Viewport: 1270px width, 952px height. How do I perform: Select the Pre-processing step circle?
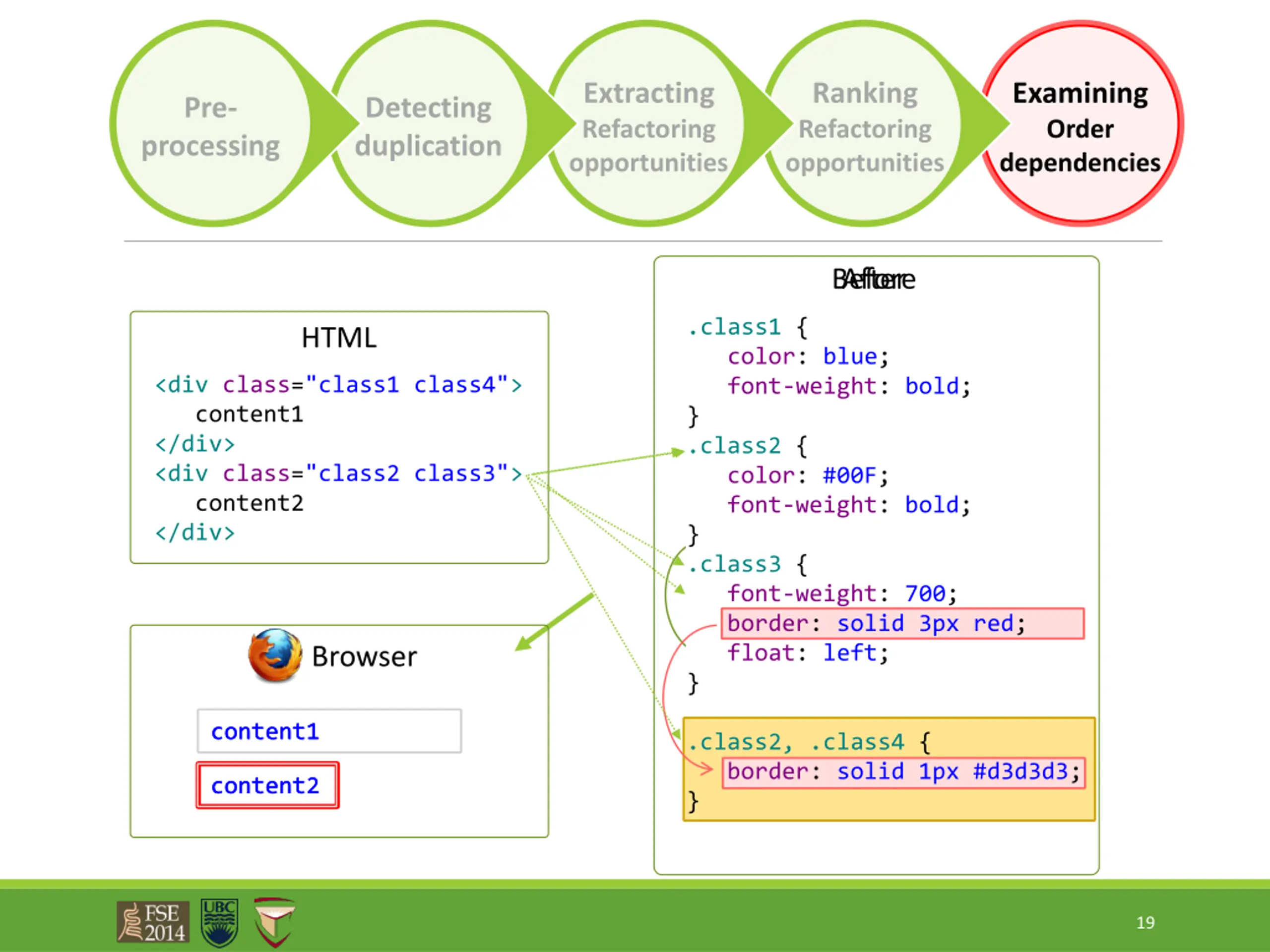(x=211, y=123)
